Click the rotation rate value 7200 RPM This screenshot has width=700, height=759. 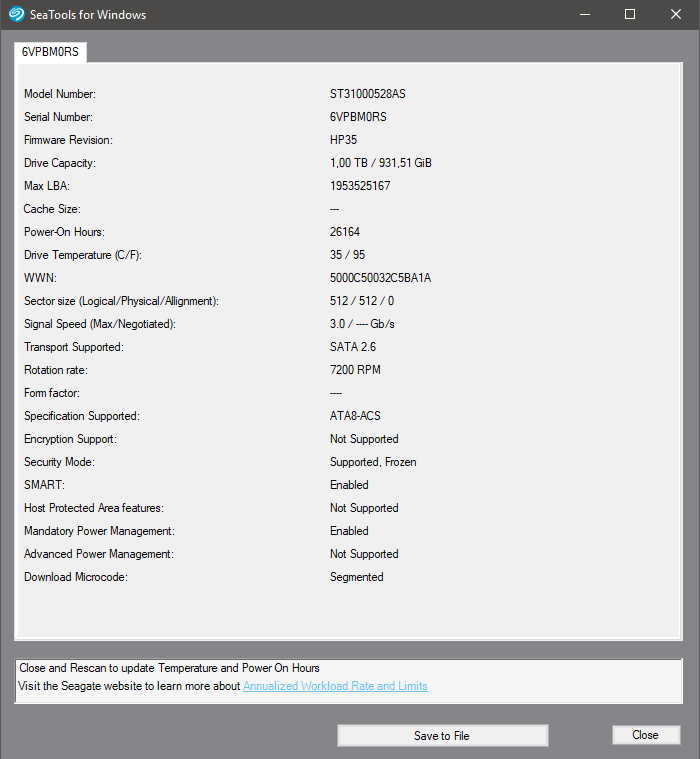pos(355,370)
